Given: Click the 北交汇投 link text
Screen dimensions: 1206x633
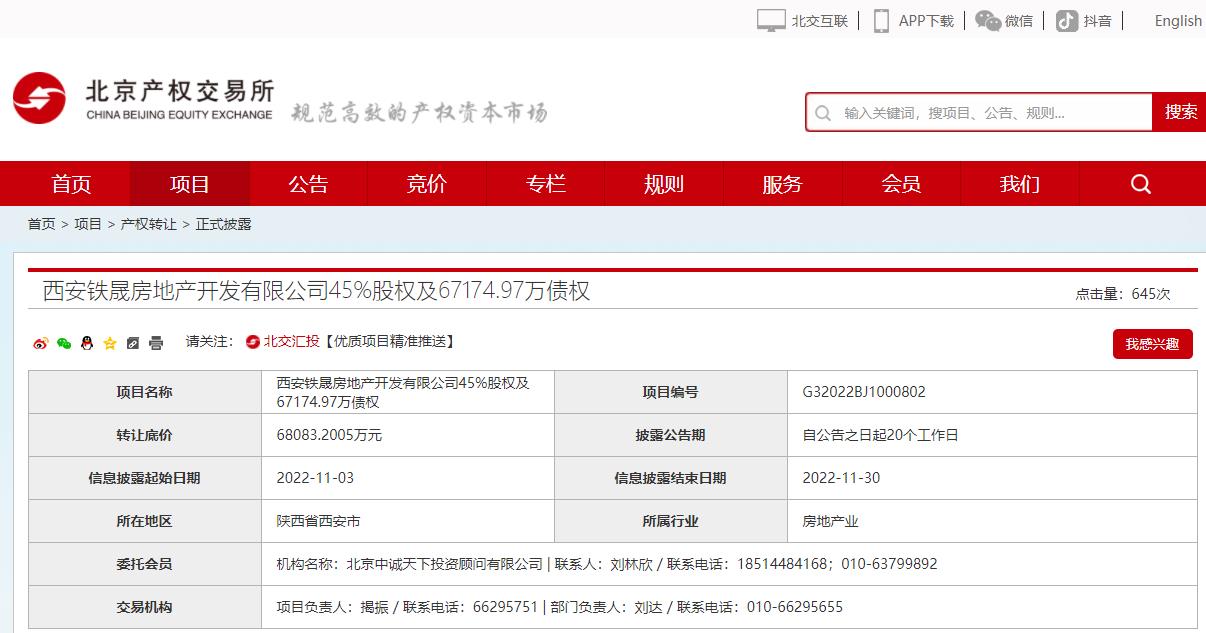Looking at the screenshot, I should [291, 342].
